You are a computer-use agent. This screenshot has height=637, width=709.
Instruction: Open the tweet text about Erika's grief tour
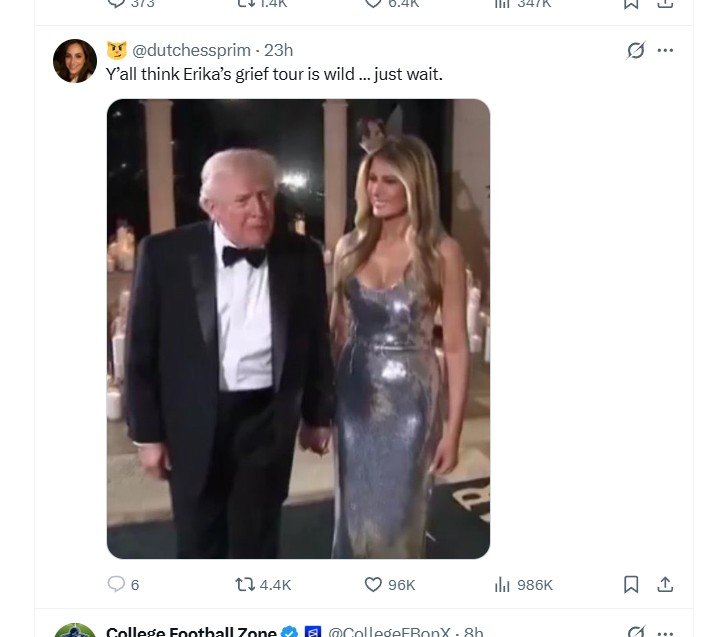[x=274, y=74]
